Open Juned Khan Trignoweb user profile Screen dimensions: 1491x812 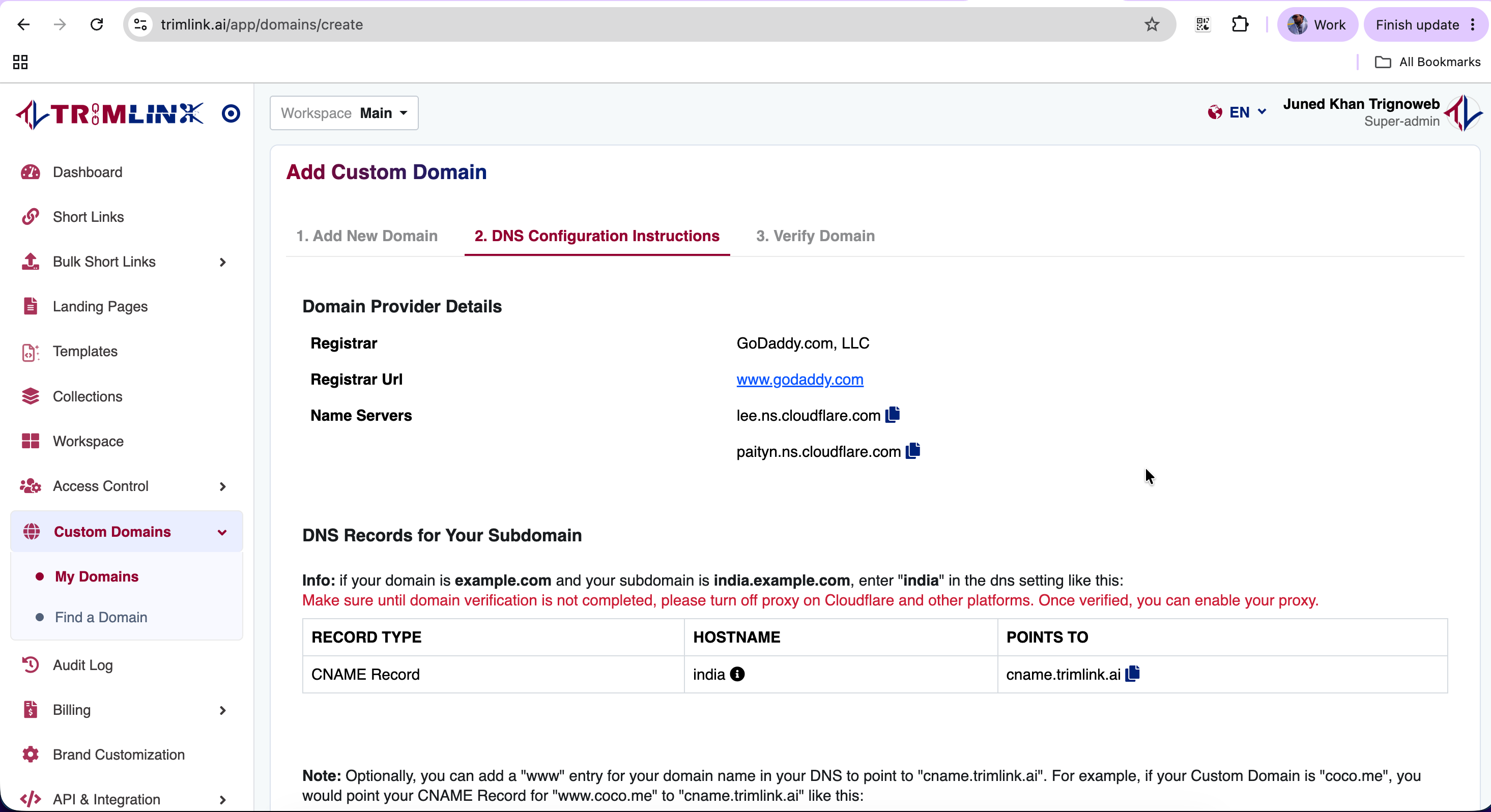click(1361, 112)
